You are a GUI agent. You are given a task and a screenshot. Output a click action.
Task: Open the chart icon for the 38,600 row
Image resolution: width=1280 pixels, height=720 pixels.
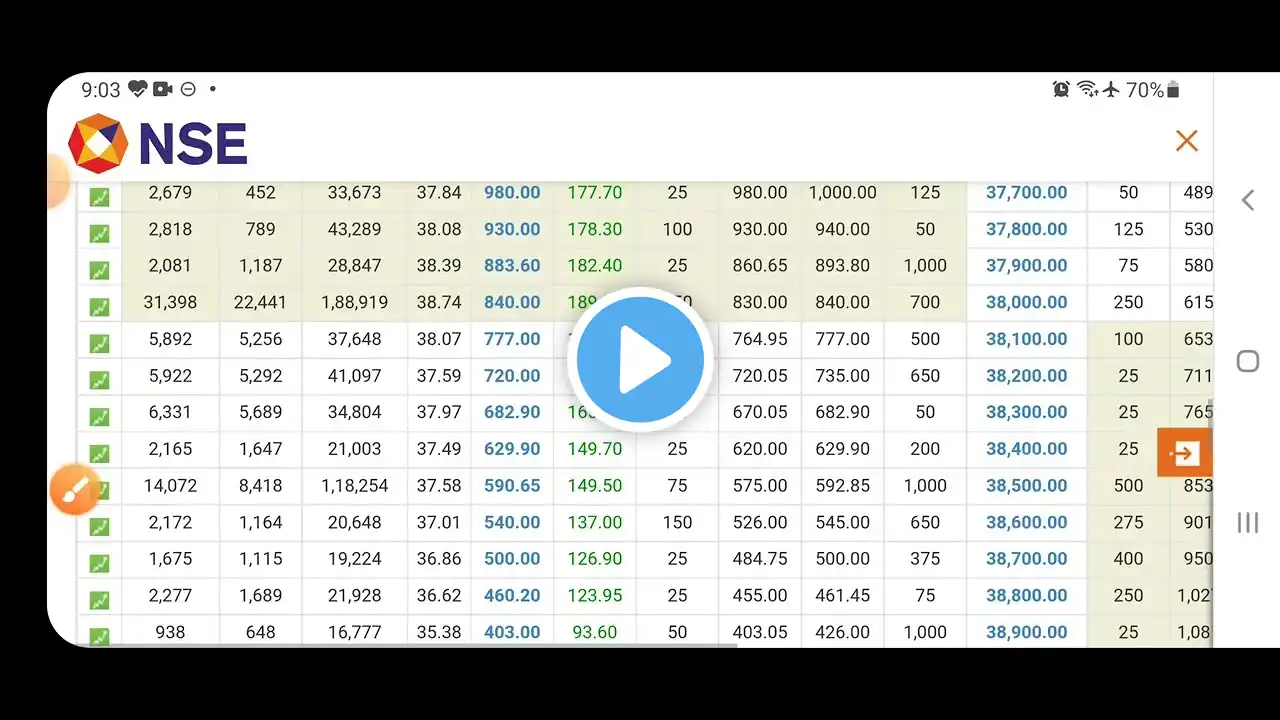pos(99,527)
